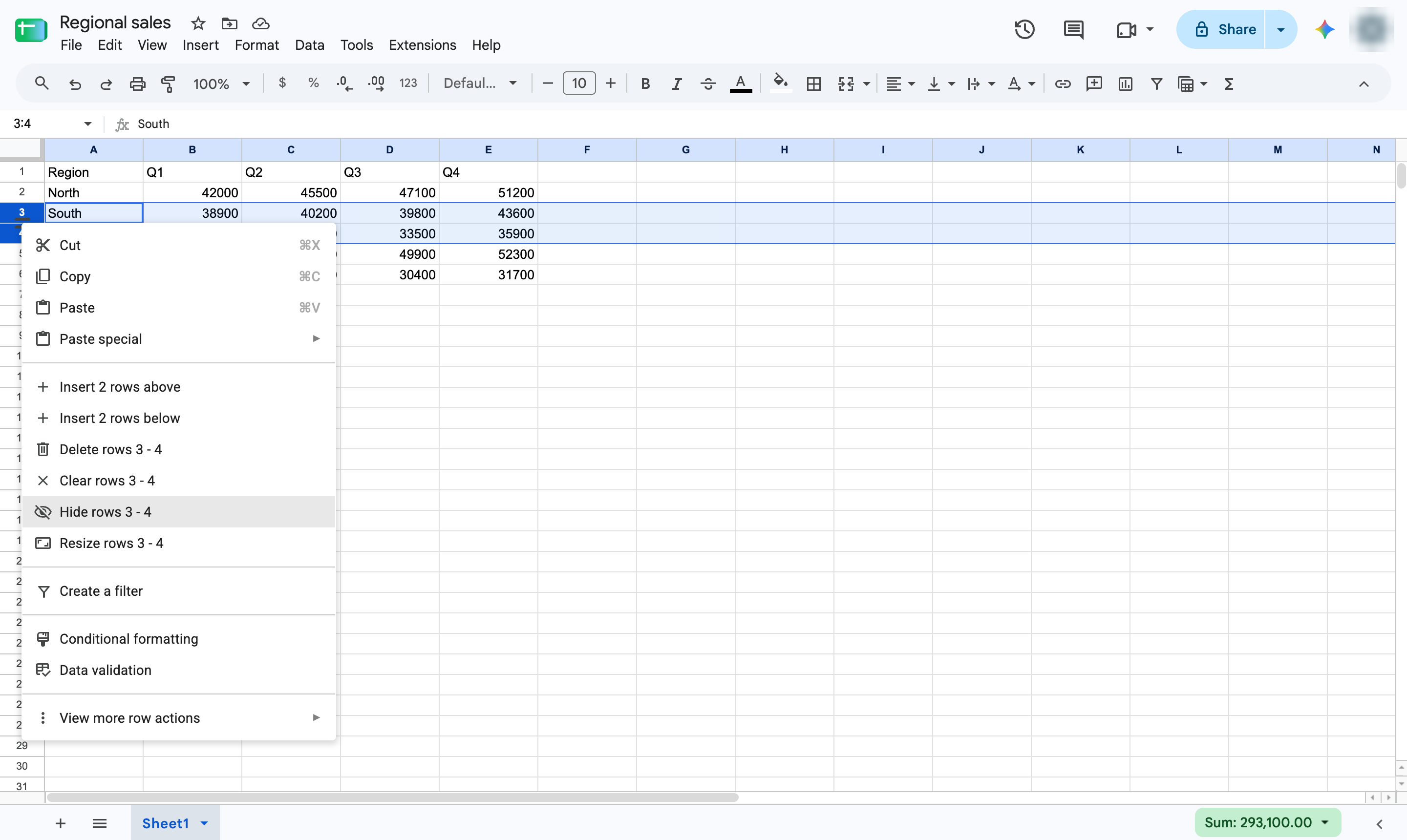
Task: Activate the paint format roller
Action: [x=169, y=84]
